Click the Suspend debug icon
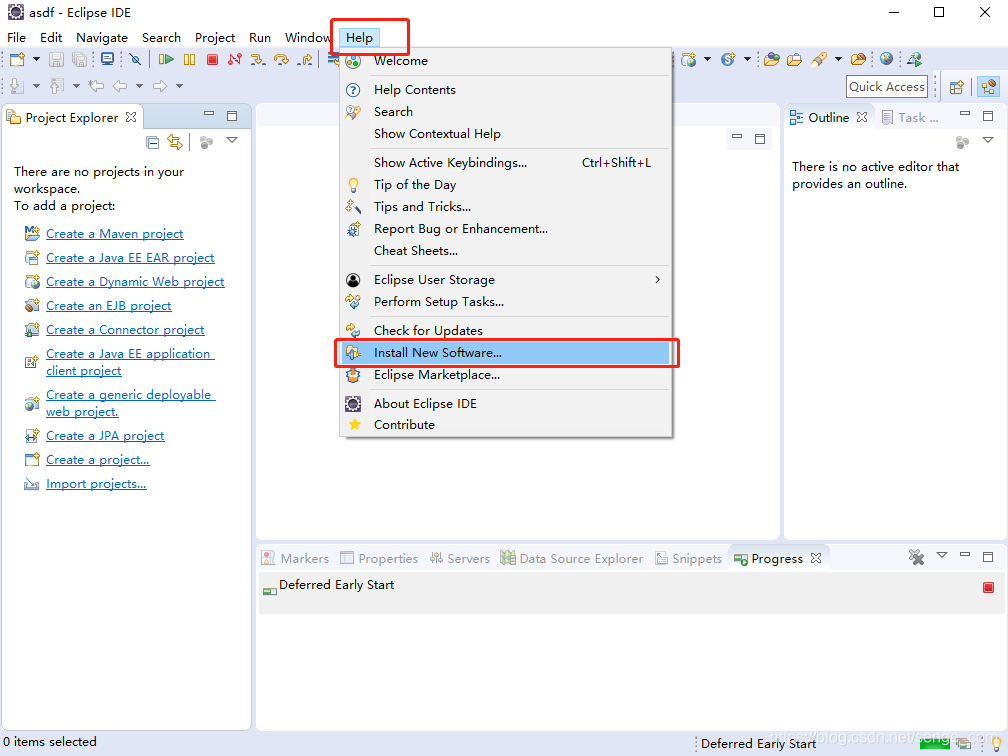This screenshot has width=1008, height=756. [x=189, y=59]
